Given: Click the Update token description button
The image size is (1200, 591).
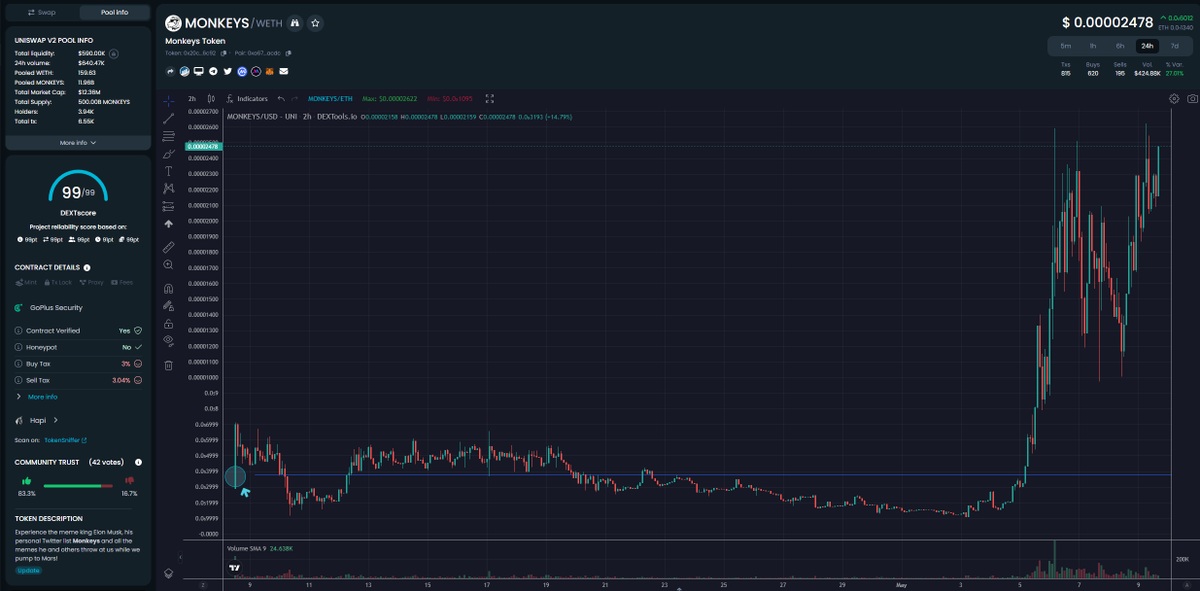Looking at the screenshot, I should 28,570.
